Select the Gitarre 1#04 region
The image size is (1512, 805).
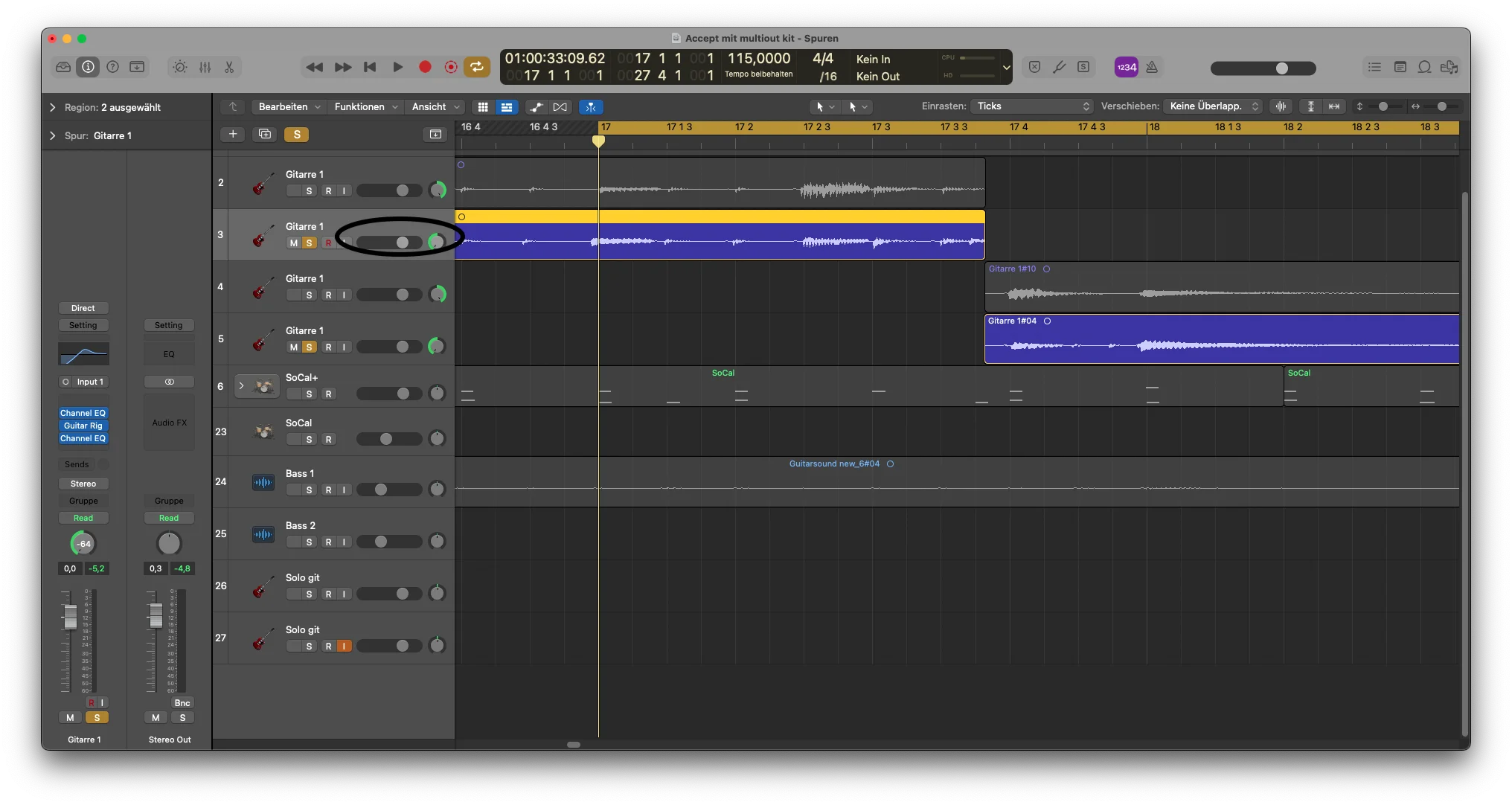pos(1222,339)
